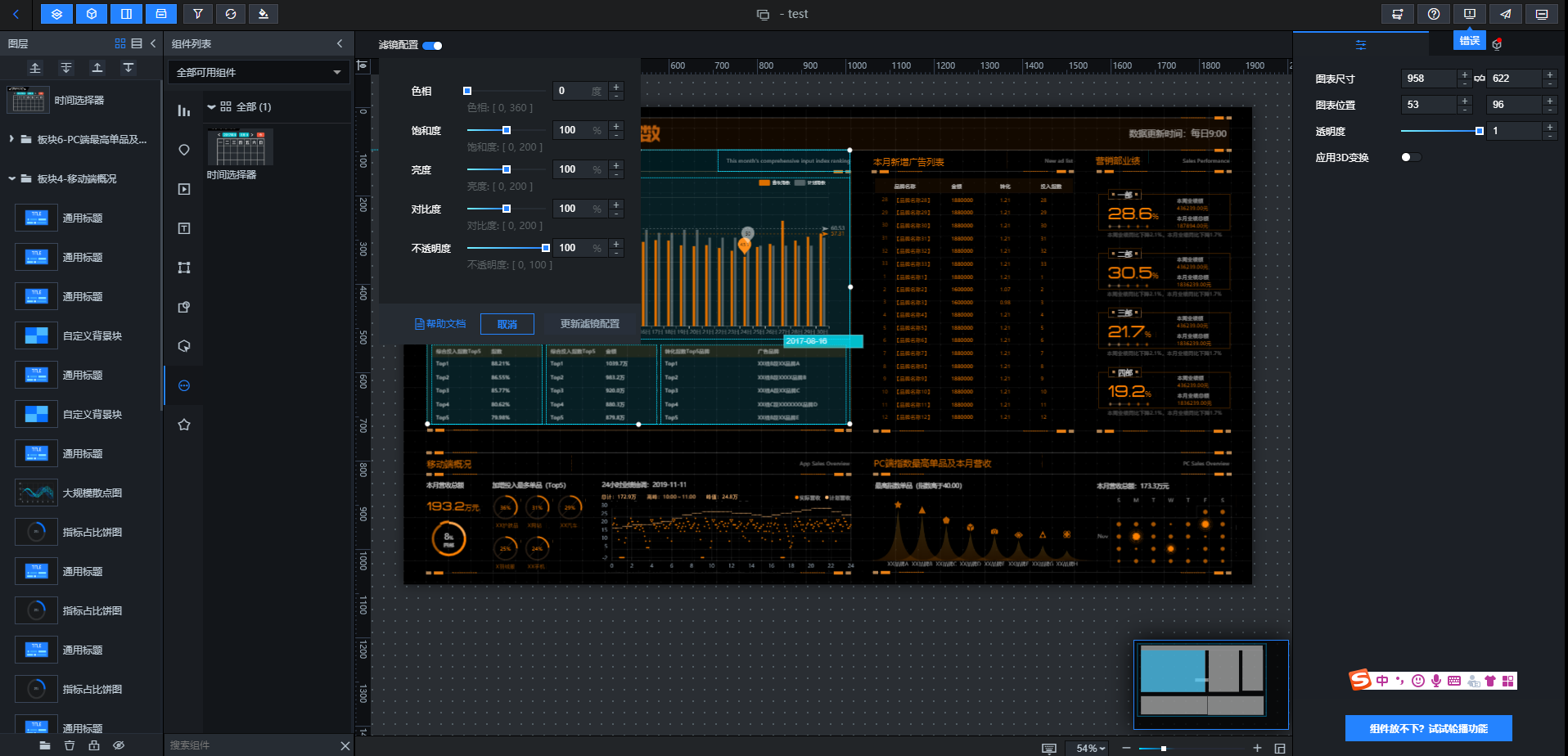Open the filter funnel tool
The width and height of the screenshot is (1568, 756).
click(198, 14)
